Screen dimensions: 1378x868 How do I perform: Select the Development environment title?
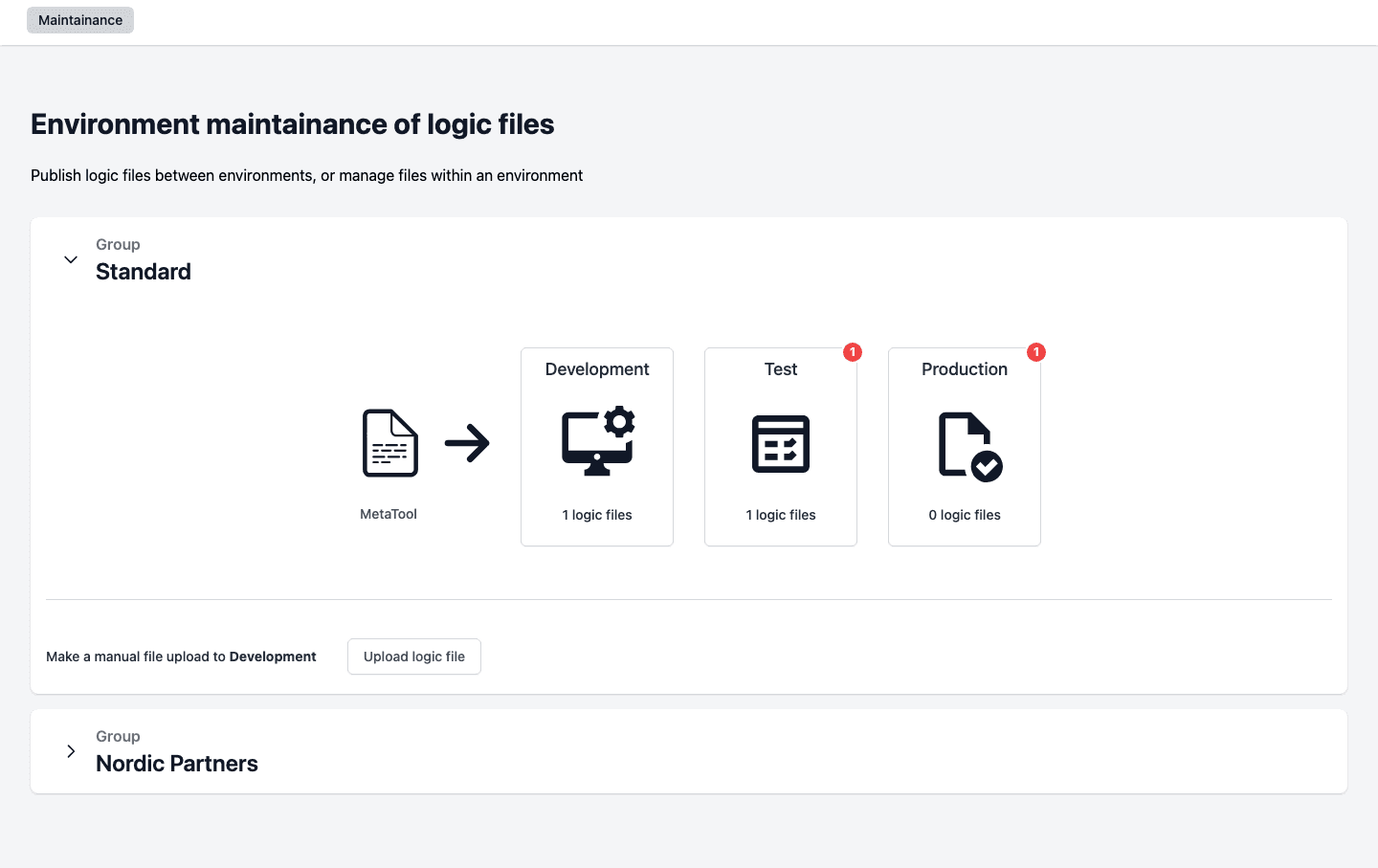tap(597, 369)
